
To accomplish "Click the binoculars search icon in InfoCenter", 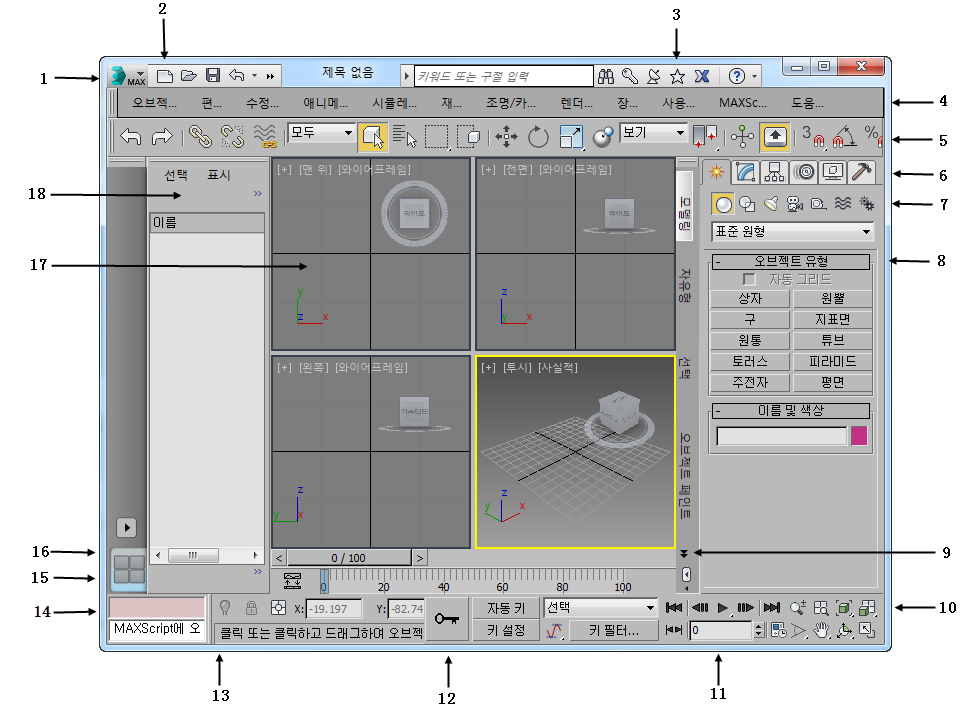I will click(606, 76).
